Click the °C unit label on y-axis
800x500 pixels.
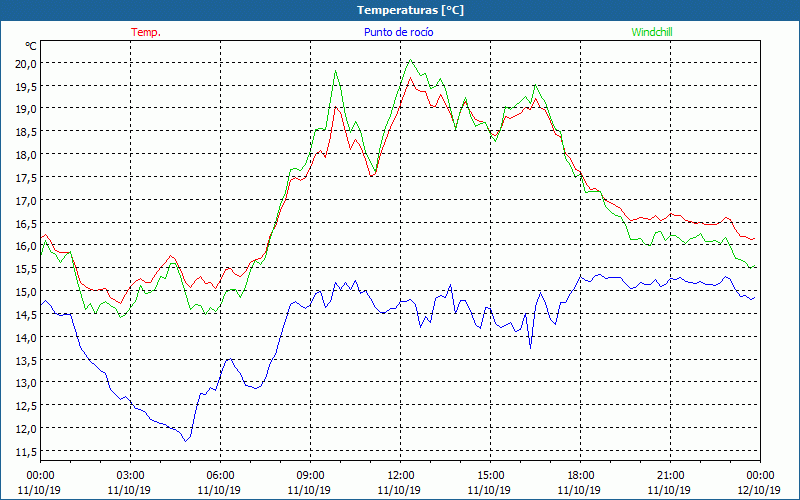click(x=31, y=46)
